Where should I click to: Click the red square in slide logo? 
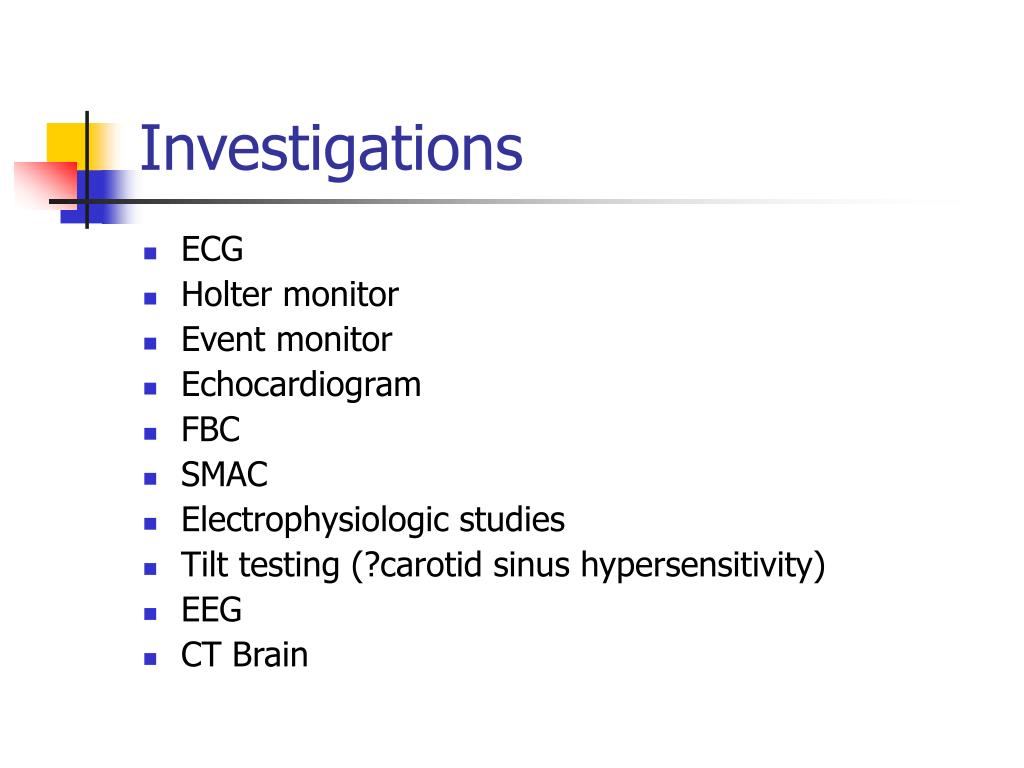(x=44, y=183)
